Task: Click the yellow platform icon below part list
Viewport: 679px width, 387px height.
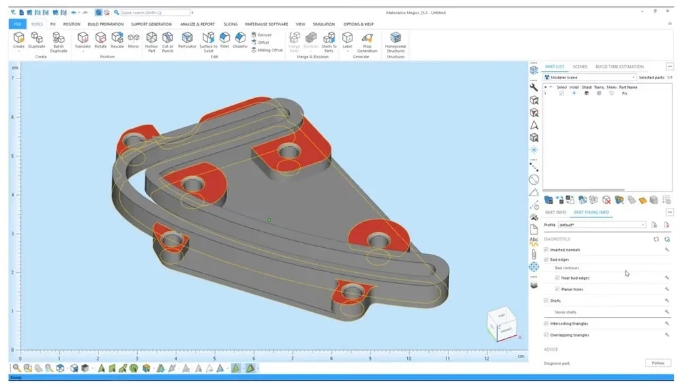Action: tap(643, 200)
